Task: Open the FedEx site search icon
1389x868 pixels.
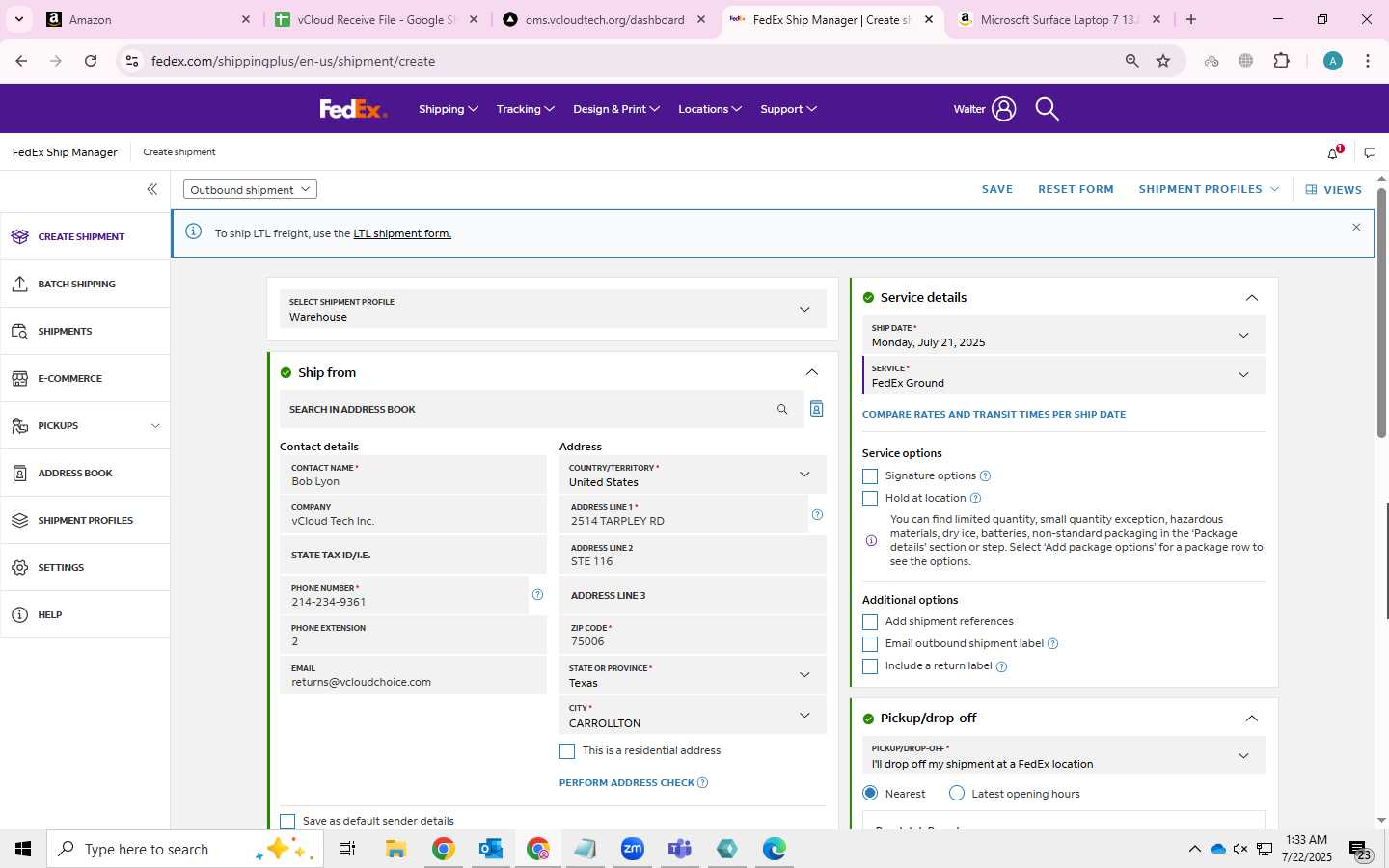Action: tap(1047, 109)
